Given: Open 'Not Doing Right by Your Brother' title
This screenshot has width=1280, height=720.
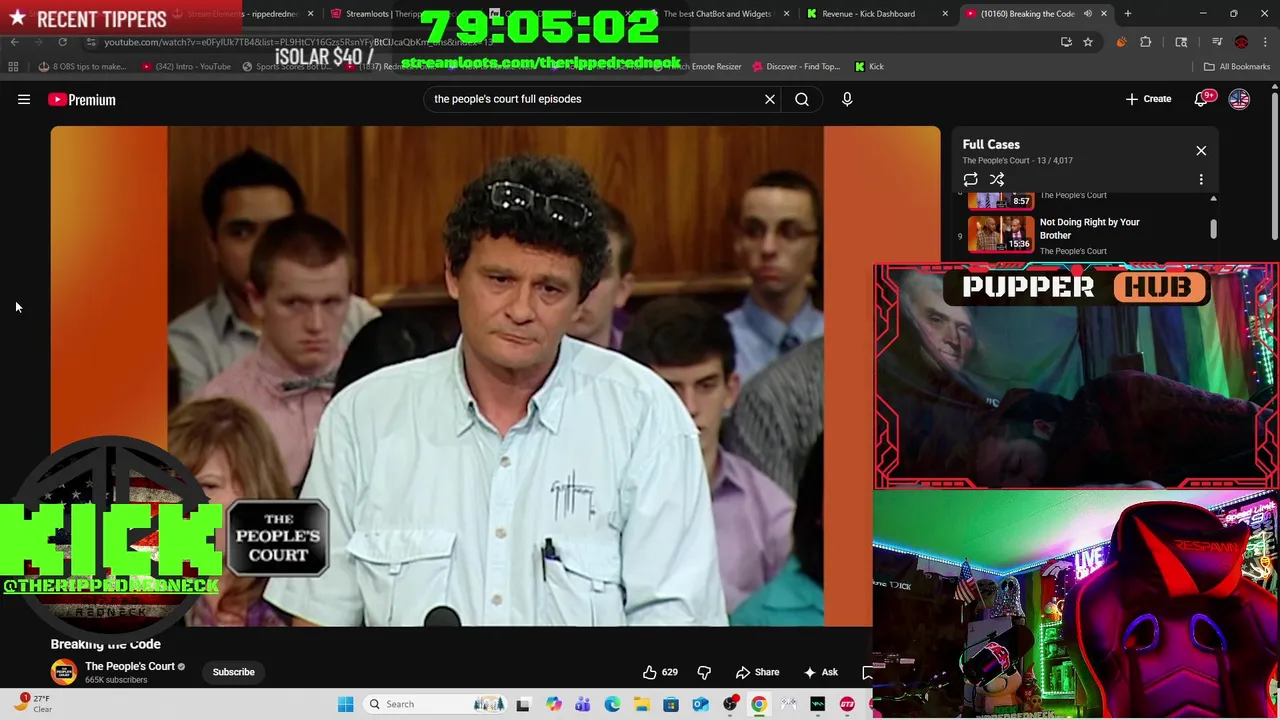Looking at the screenshot, I should [x=1089, y=229].
